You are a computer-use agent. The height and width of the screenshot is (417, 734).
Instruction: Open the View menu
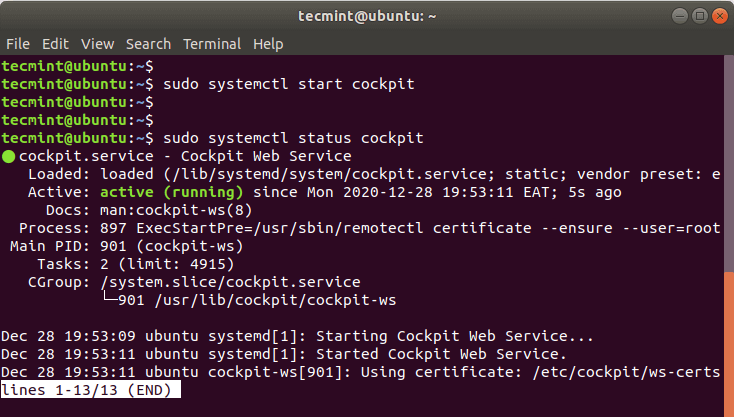[x=97, y=44]
